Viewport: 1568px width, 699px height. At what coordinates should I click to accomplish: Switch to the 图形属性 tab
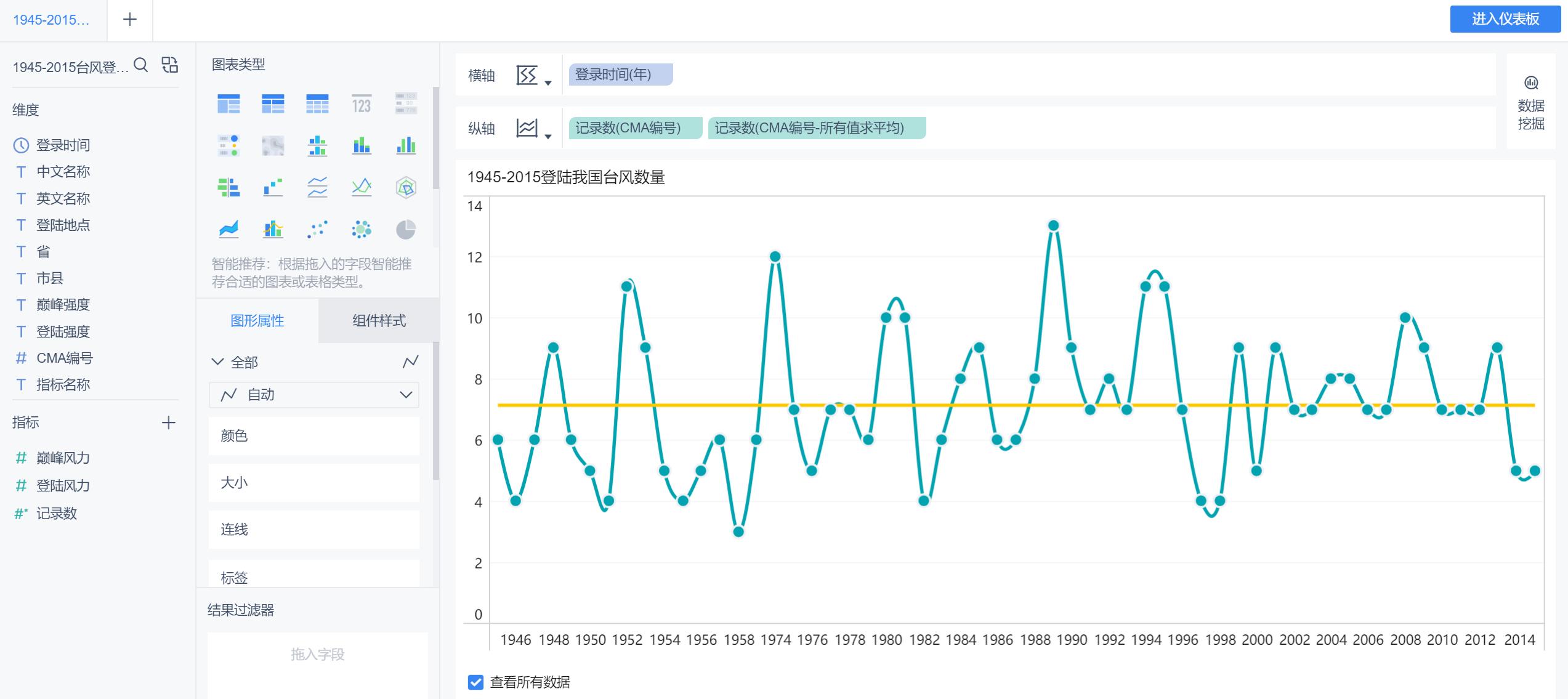(x=257, y=320)
